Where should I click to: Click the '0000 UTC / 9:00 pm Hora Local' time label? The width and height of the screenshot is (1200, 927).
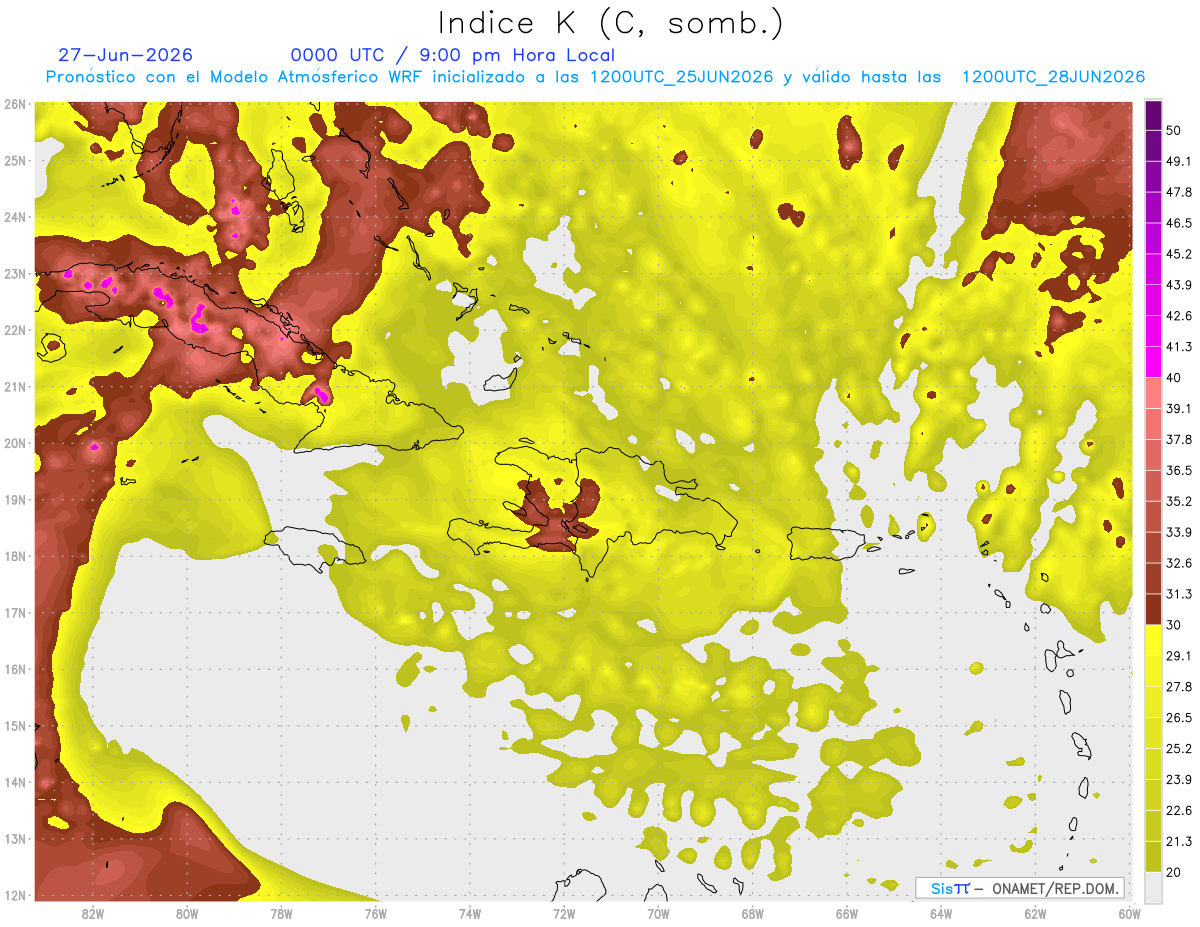453,55
